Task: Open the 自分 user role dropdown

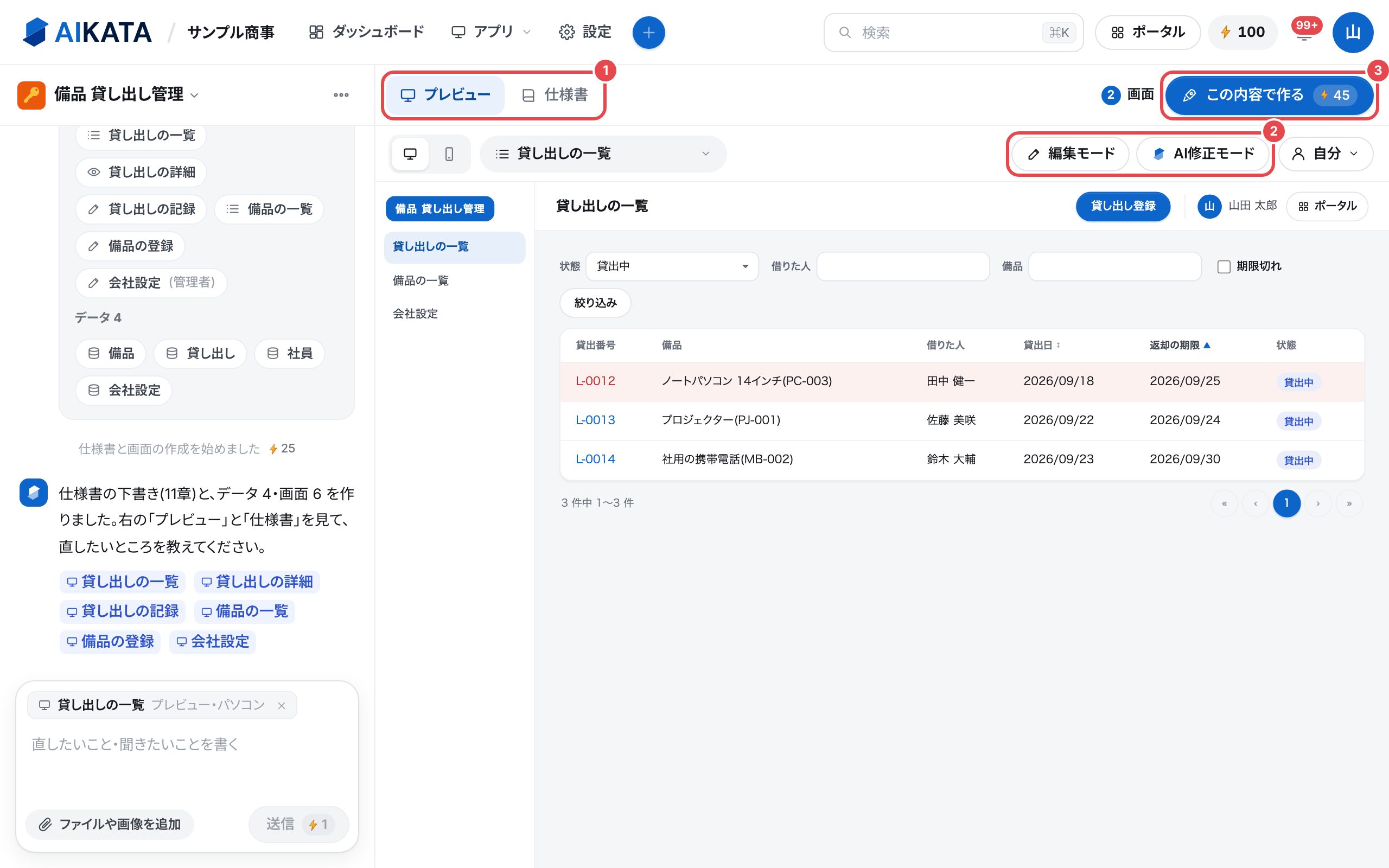Action: (x=1326, y=154)
